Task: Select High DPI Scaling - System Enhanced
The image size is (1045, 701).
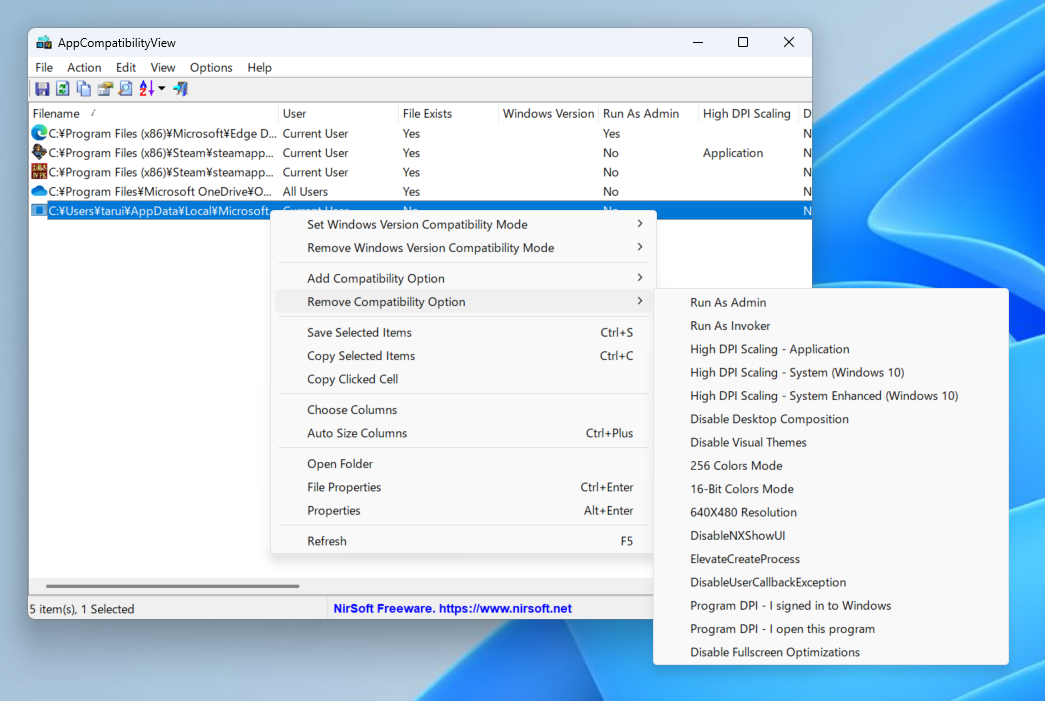Action: click(x=830, y=396)
